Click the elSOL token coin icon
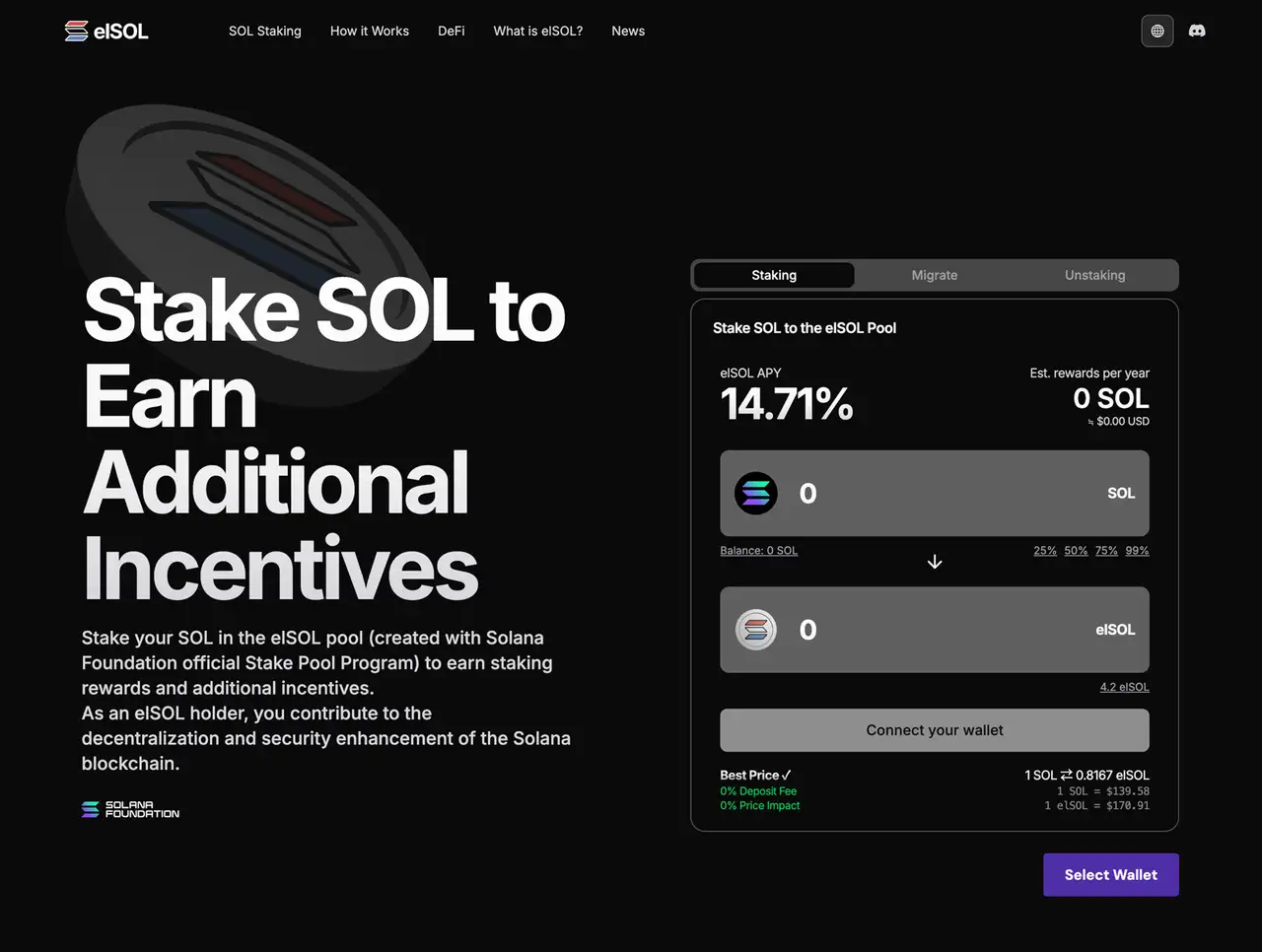The image size is (1262, 952). 756,630
